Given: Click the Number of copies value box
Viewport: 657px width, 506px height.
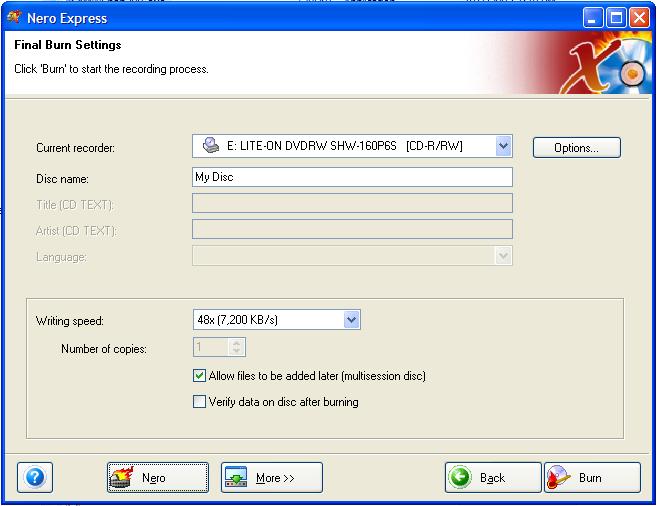Looking at the screenshot, I should 211,347.
